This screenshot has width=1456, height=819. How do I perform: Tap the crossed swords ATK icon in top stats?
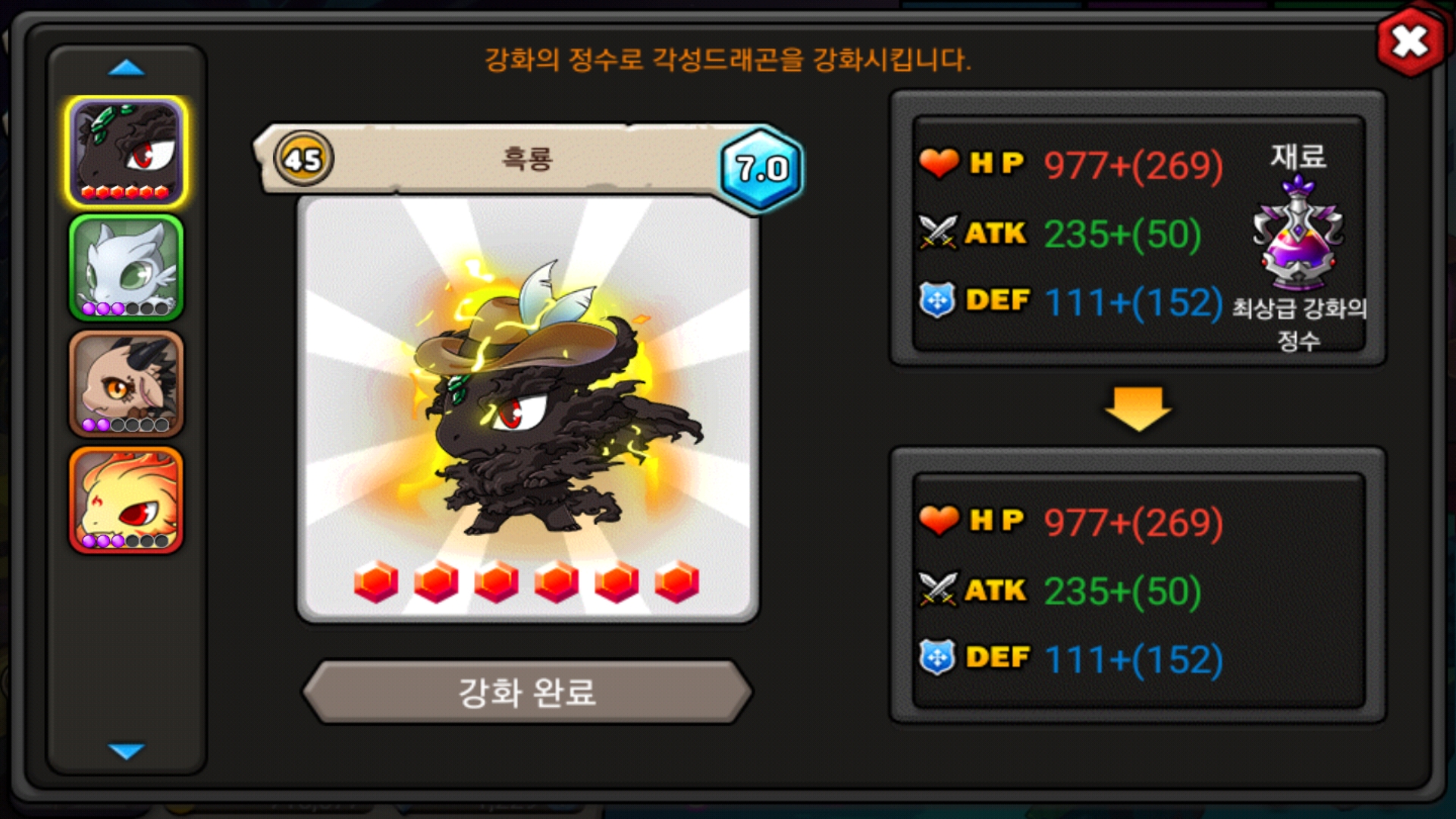pyautogui.click(x=938, y=232)
